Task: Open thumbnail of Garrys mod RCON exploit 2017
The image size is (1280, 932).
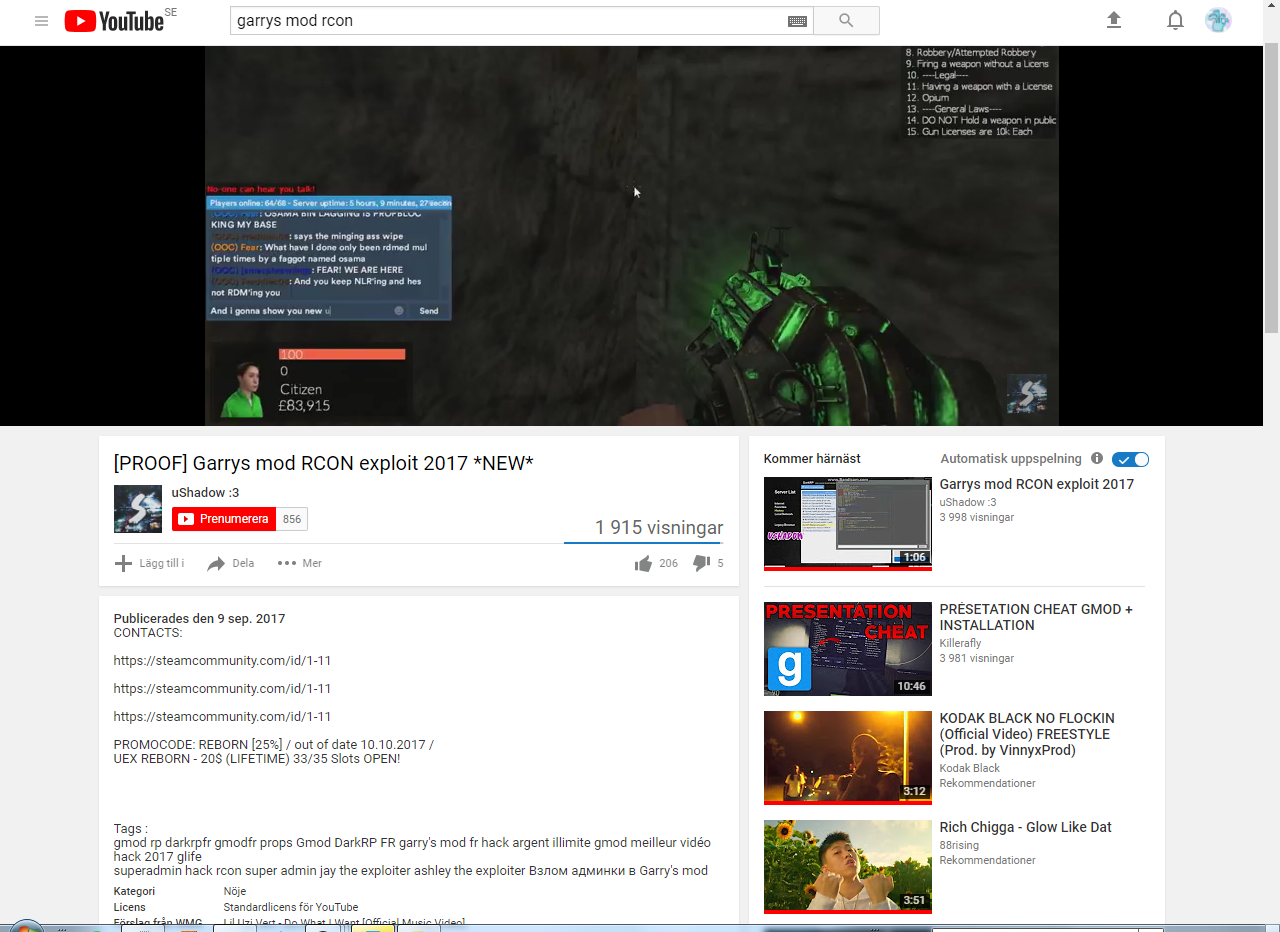Action: pyautogui.click(x=848, y=523)
